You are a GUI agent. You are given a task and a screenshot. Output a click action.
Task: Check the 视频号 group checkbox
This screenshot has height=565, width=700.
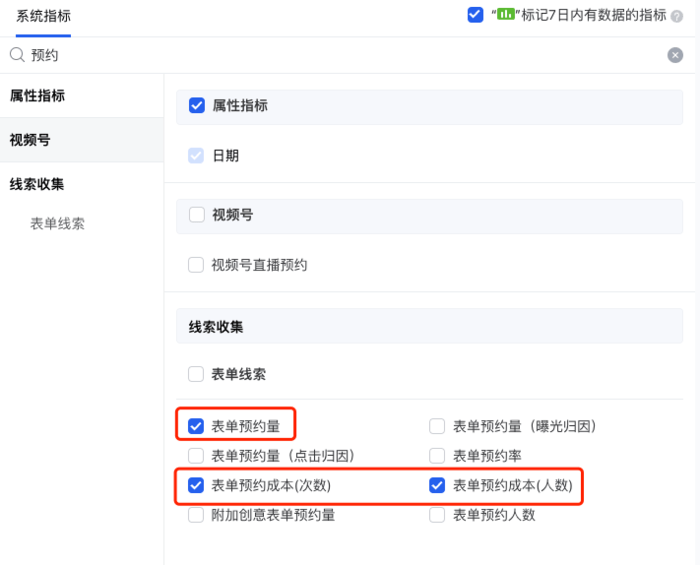[197, 214]
